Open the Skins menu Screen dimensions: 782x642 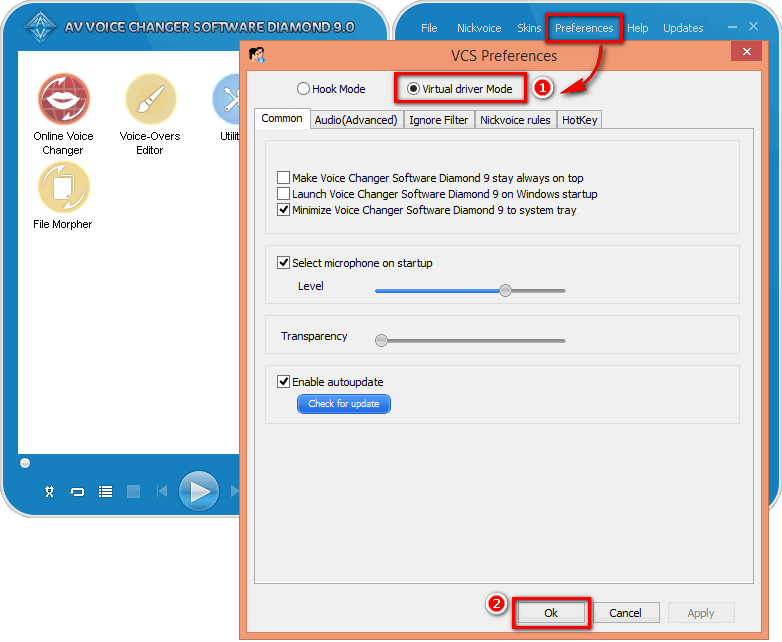click(x=529, y=28)
